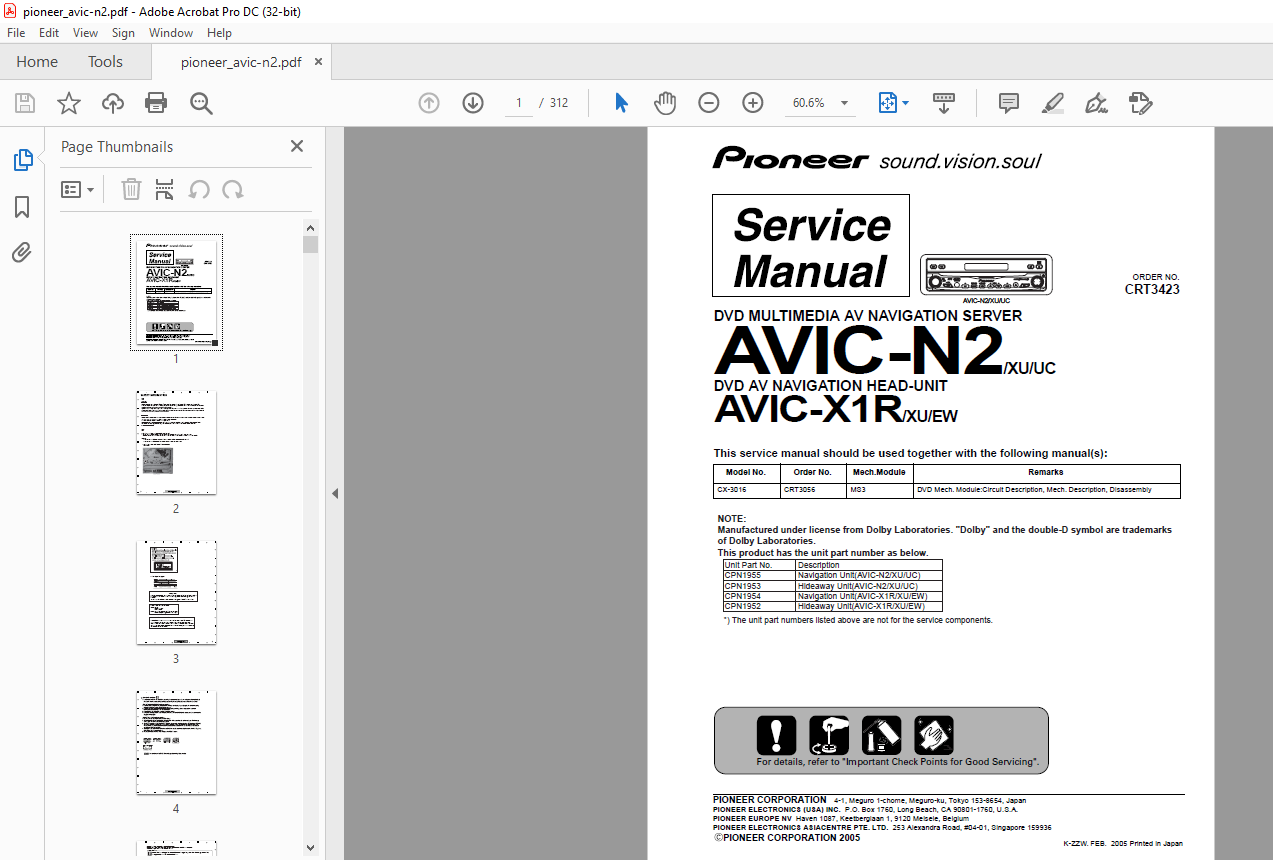Click thumbnail scrollbar down arrow
Image resolution: width=1273 pixels, height=860 pixels.
tap(311, 847)
